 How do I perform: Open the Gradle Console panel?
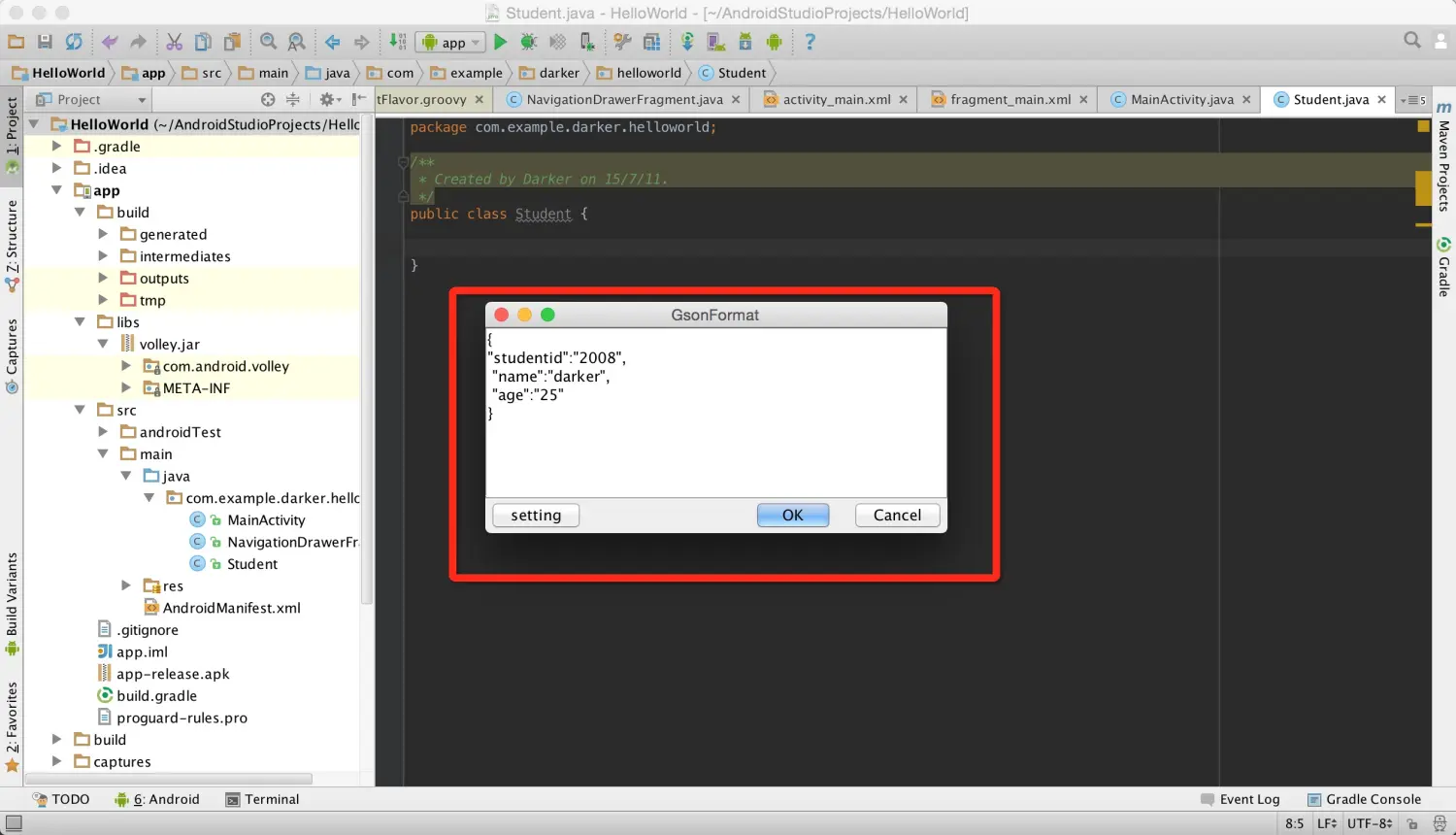coord(1364,799)
